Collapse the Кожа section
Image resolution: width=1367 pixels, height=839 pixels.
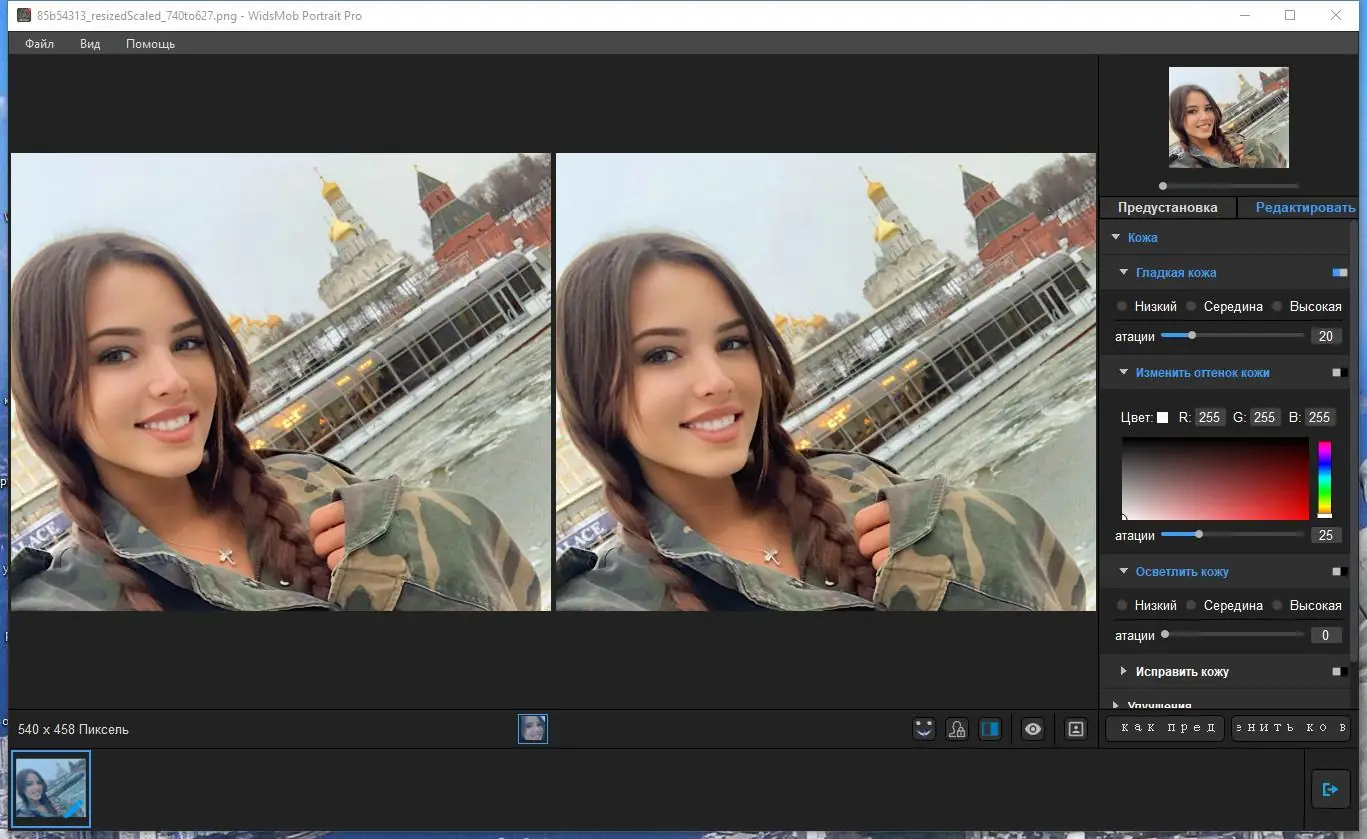(x=1116, y=237)
